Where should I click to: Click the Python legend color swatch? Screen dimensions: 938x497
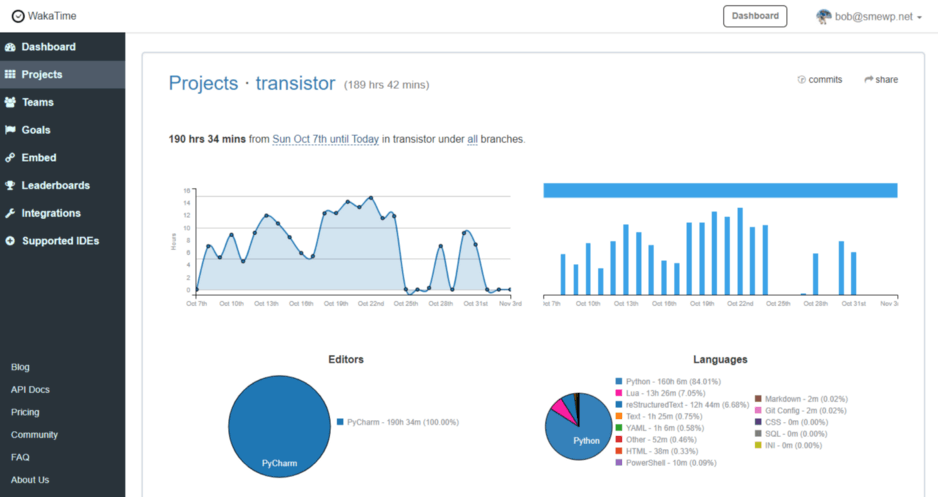(619, 381)
